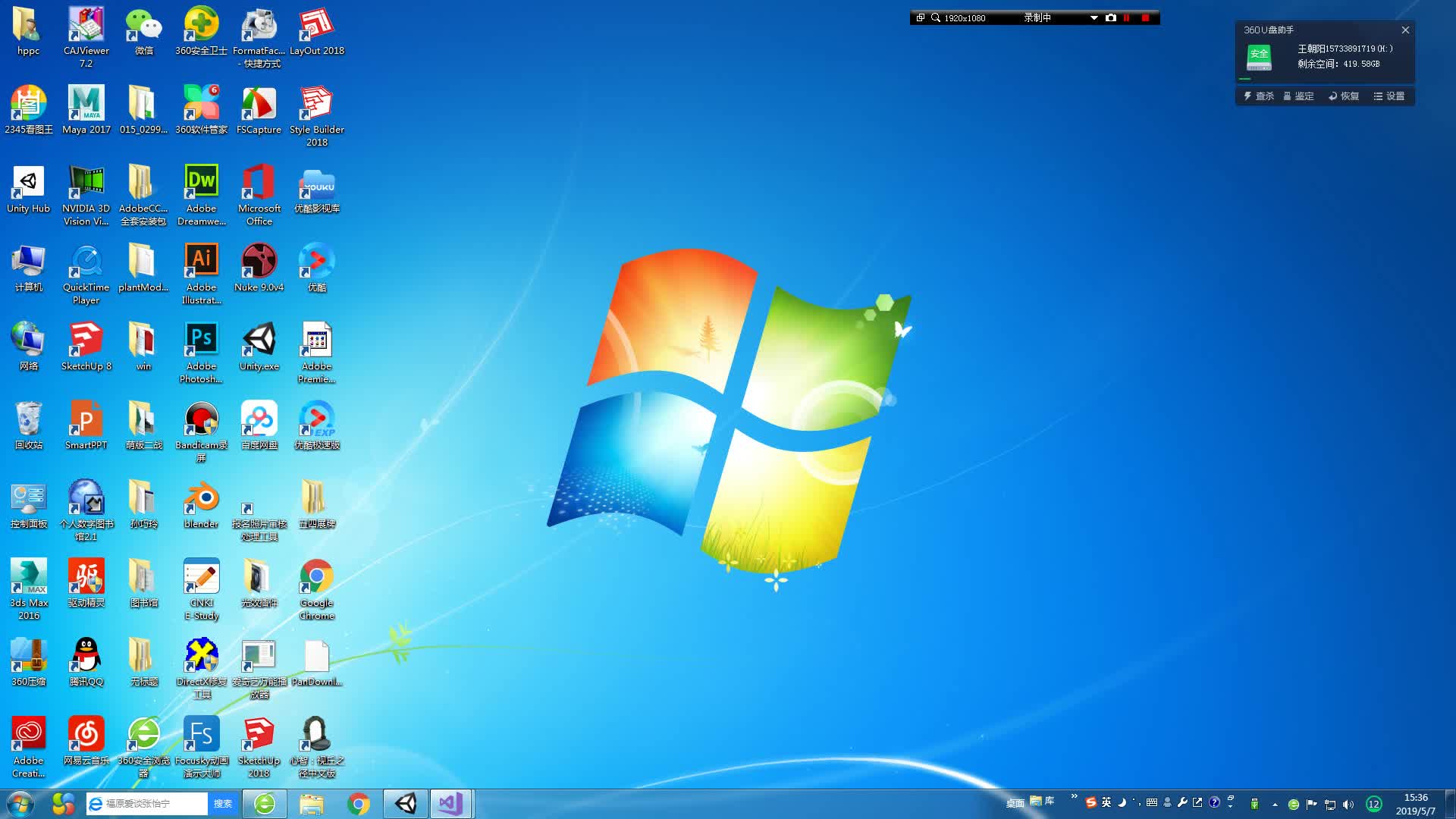The height and width of the screenshot is (819, 1456).
Task: Select the WeChat (微信) desktop icon
Action: [143, 32]
